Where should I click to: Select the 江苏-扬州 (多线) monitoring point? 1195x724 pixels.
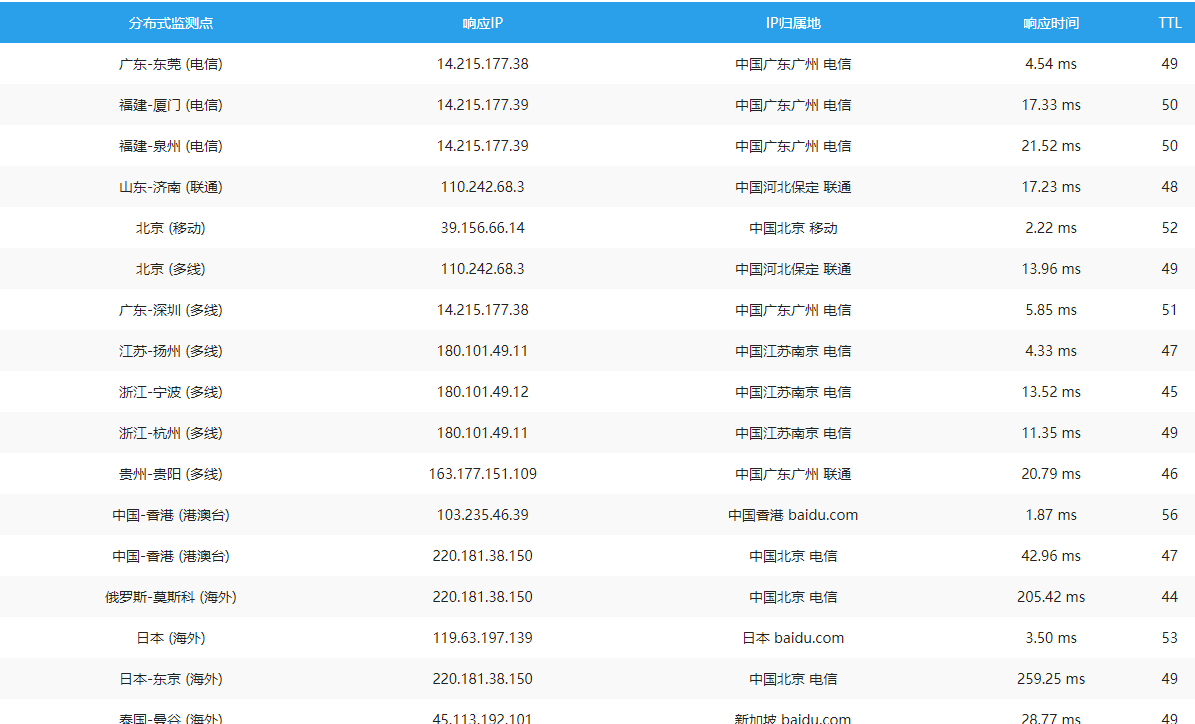tap(170, 351)
